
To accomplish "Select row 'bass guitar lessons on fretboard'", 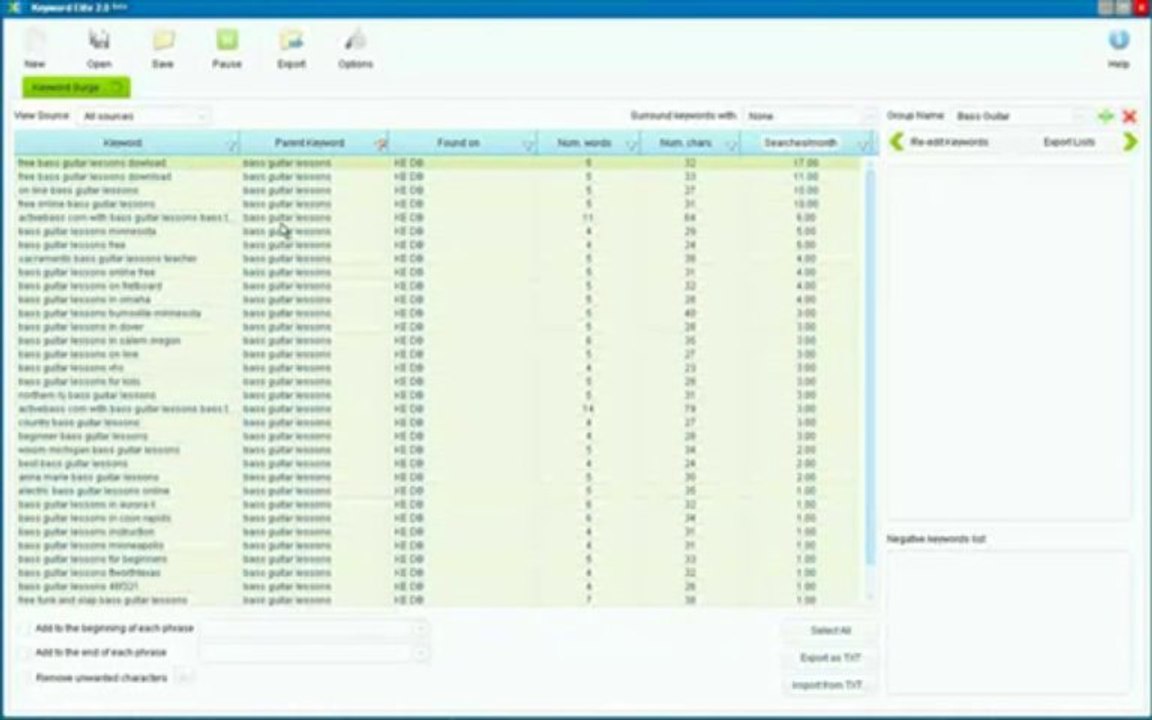I will tap(438, 286).
